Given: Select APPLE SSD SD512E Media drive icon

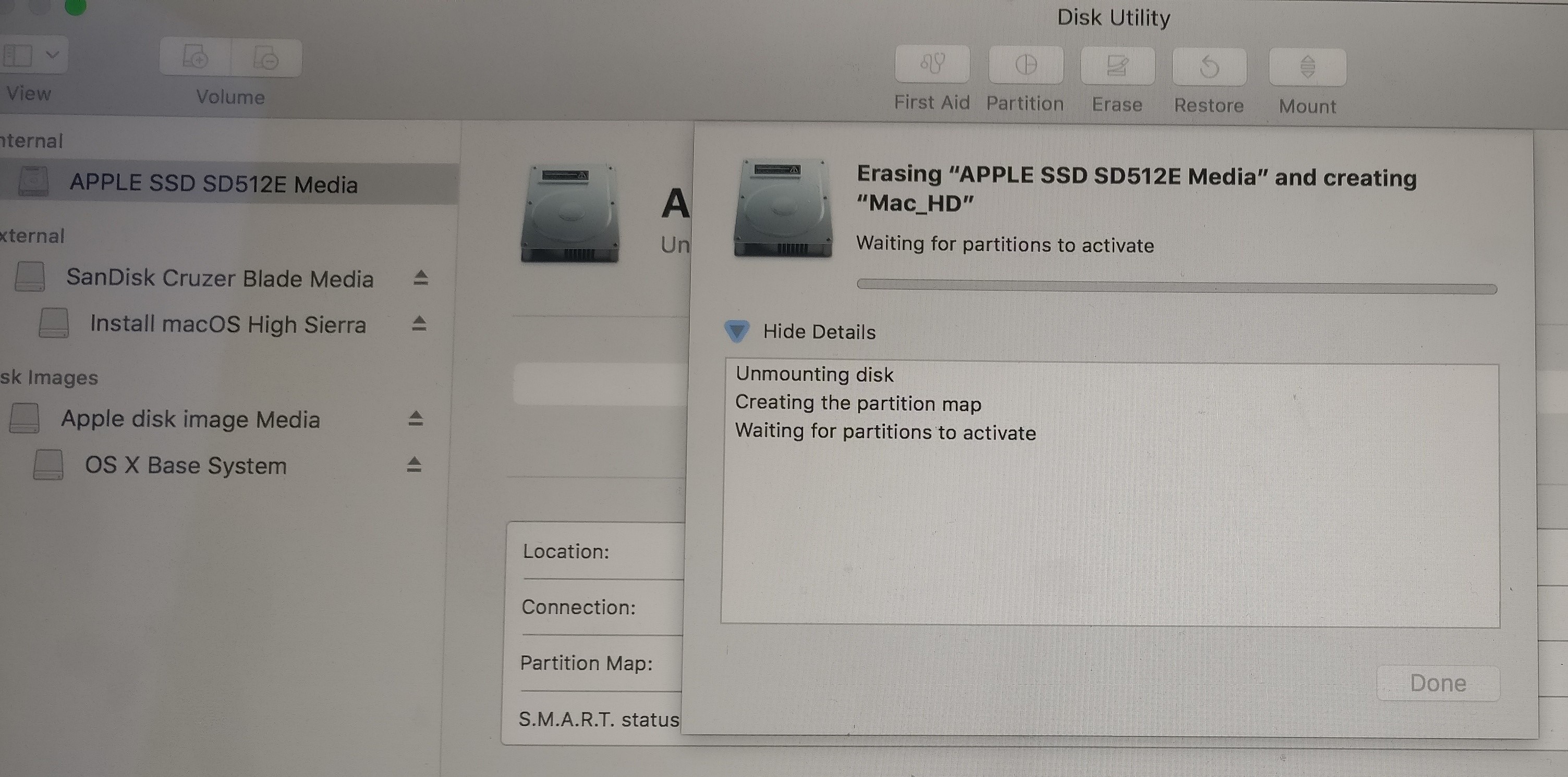Looking at the screenshot, I should (x=33, y=181).
